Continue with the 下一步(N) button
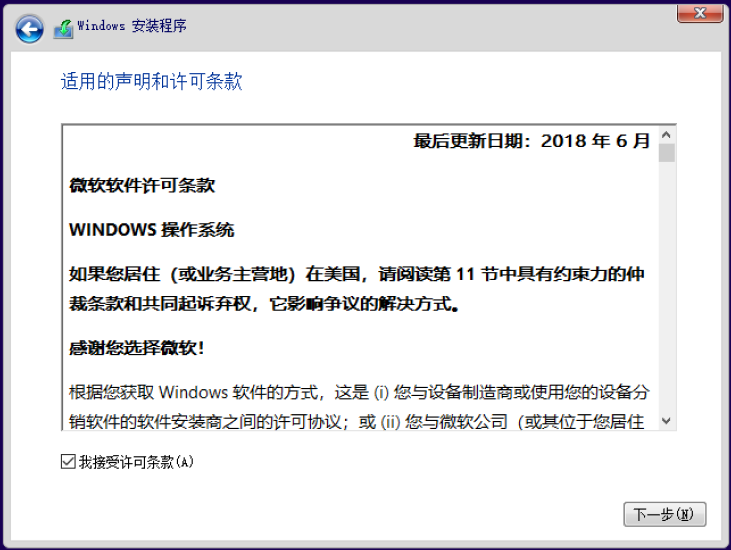The image size is (731, 550). tap(664, 514)
